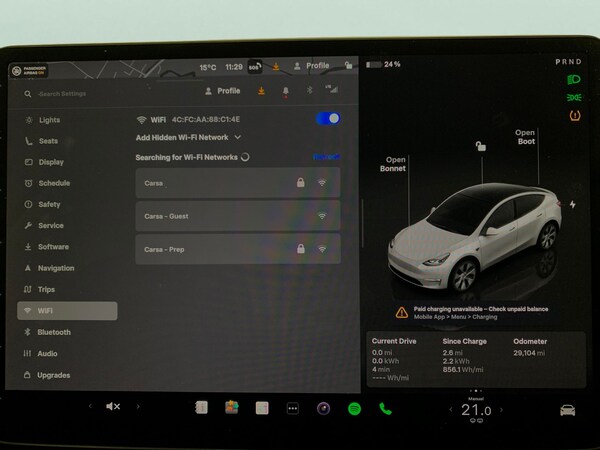Tap the passenger airbag indicator
The image size is (600, 450).
[29, 71]
